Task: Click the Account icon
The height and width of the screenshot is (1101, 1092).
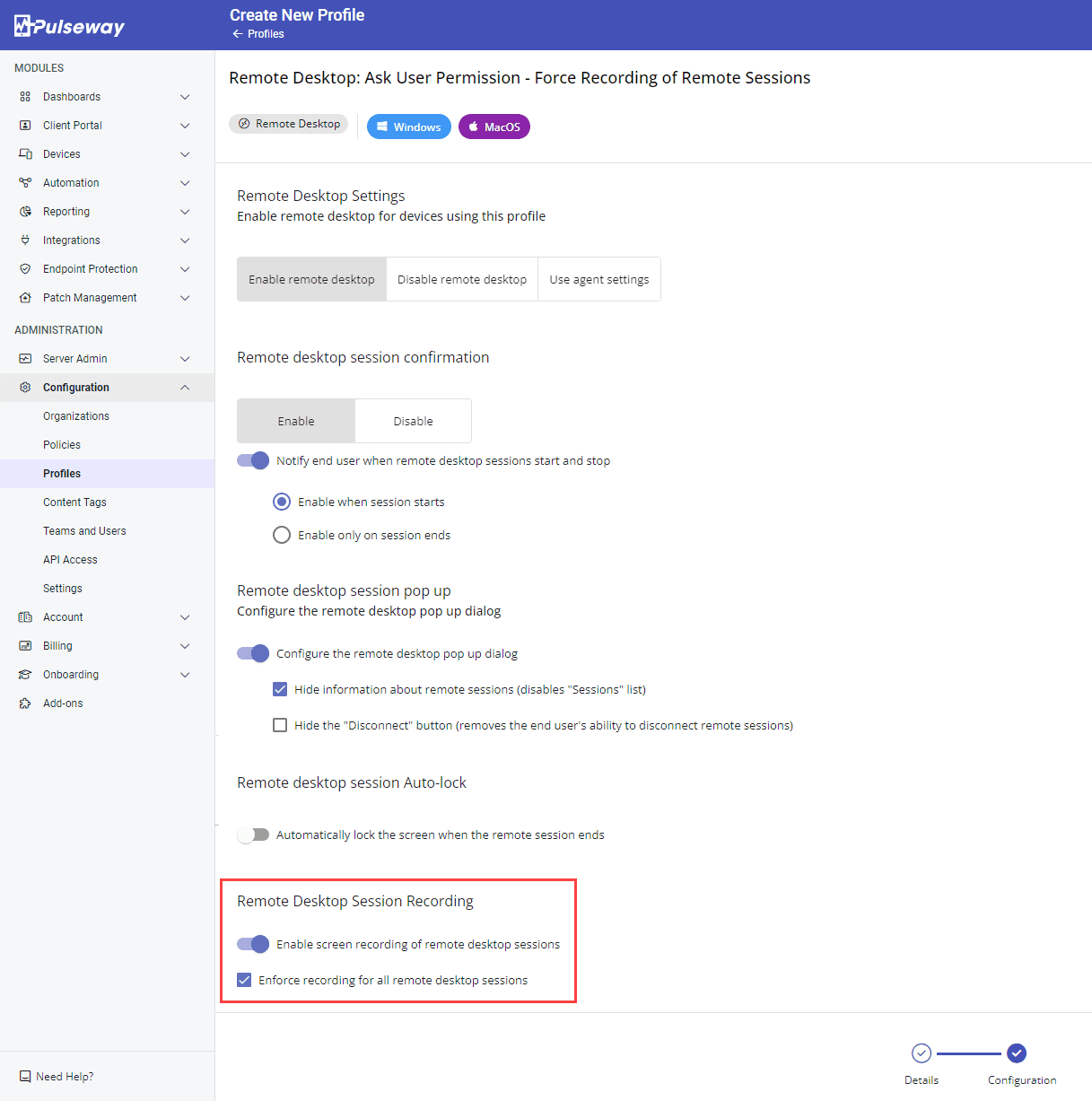Action: click(x=25, y=617)
